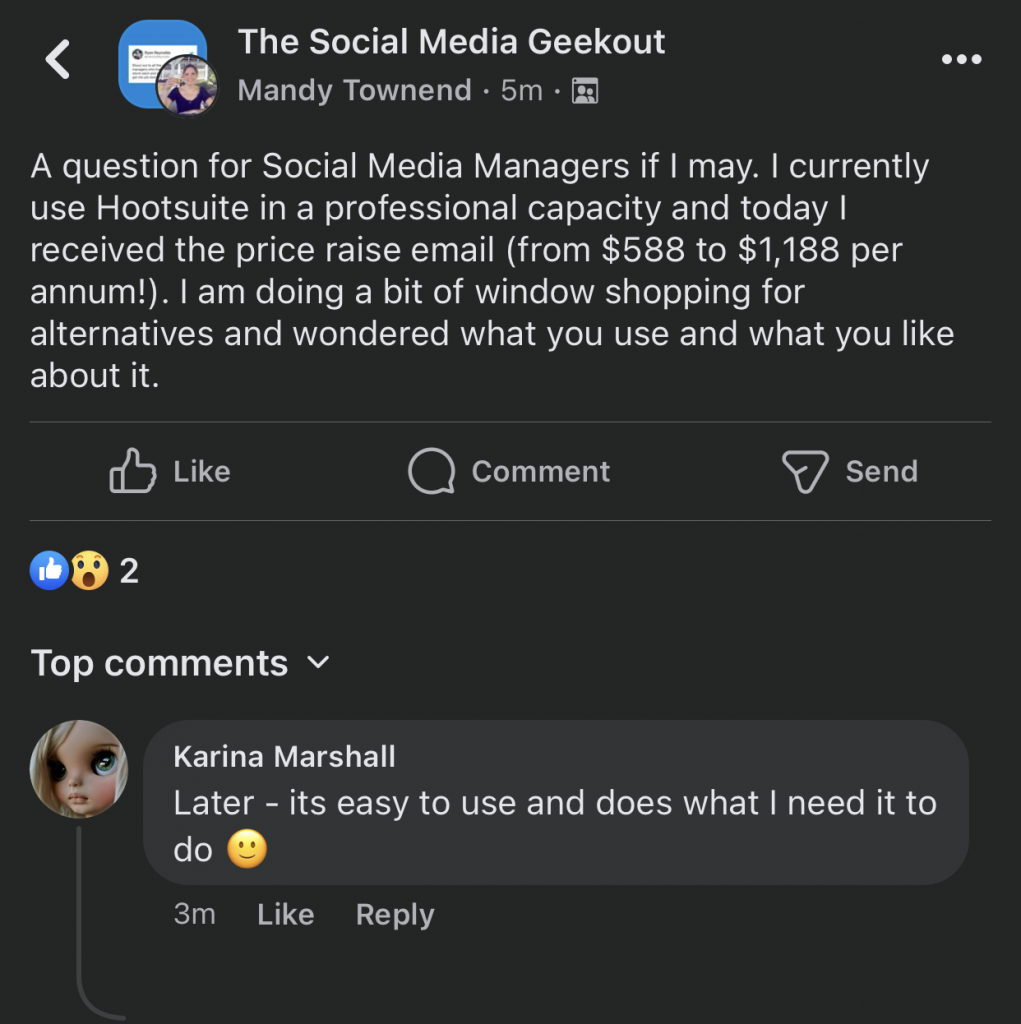Open the blue like reaction icon
Viewport: 1021px width, 1024px height.
pyautogui.click(x=50, y=571)
